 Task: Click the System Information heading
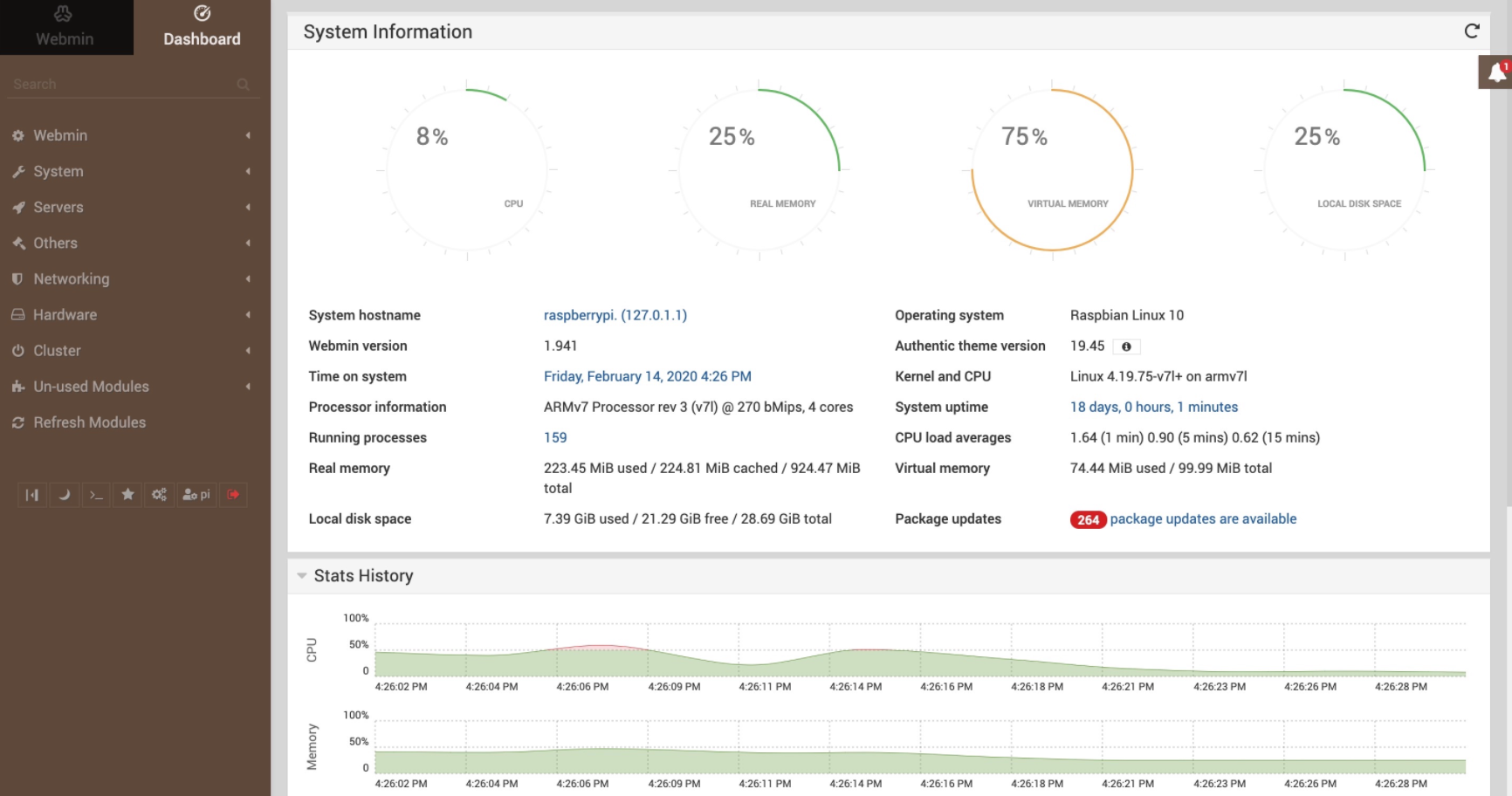388,31
